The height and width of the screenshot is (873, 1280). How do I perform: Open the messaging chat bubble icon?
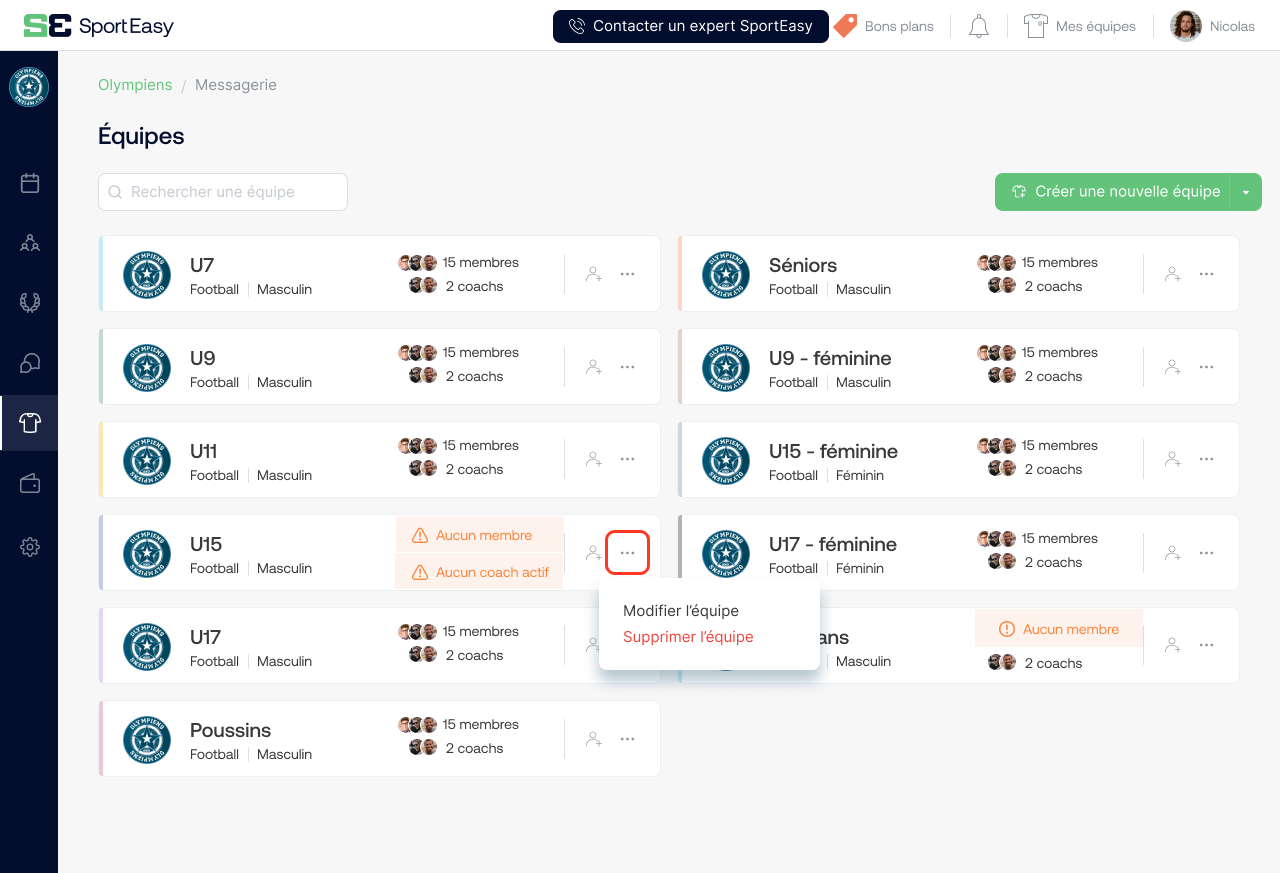pyautogui.click(x=29, y=362)
